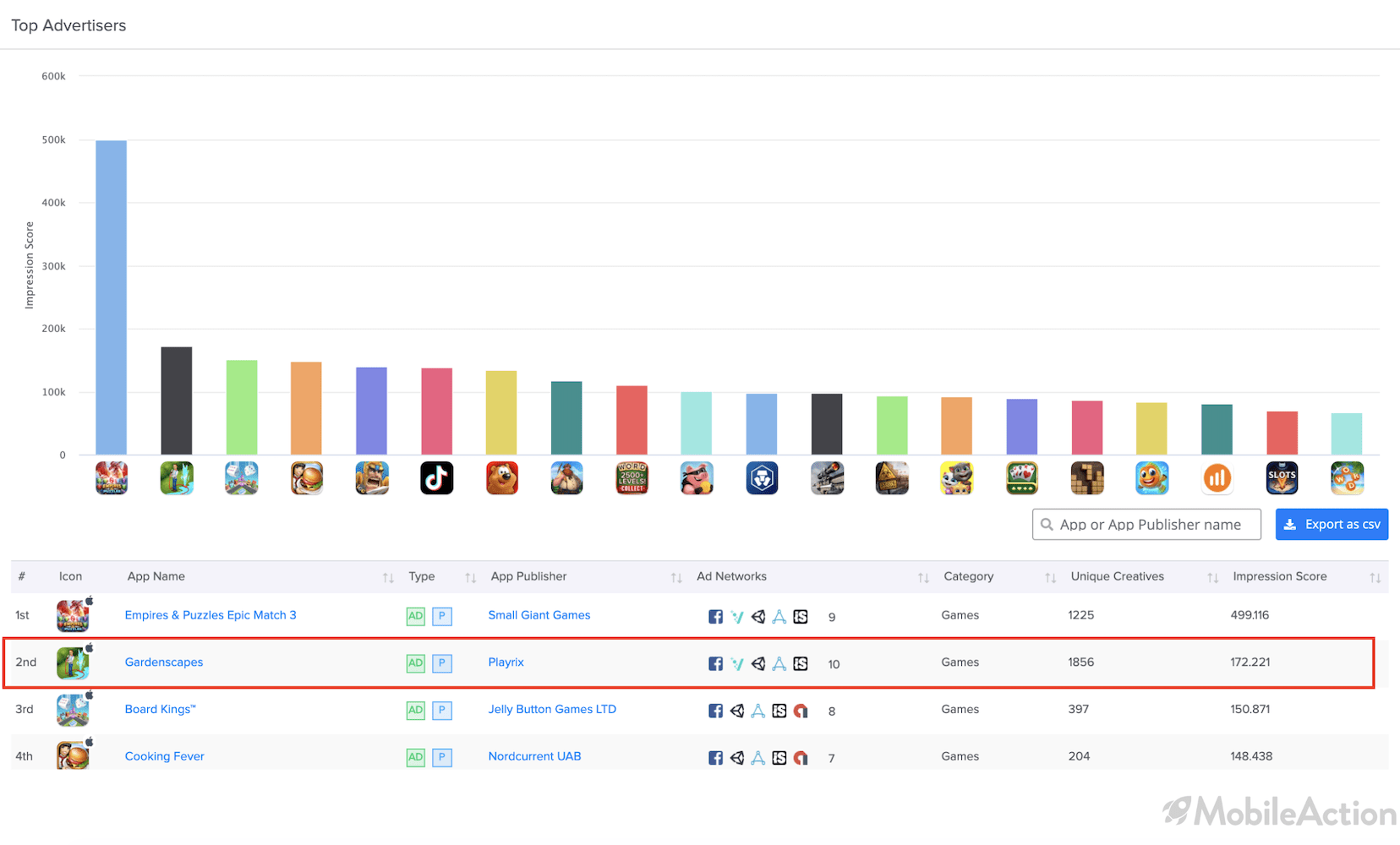This screenshot has height=845, width=1400.
Task: Click the Talking Tom cat icon under chart
Action: point(957,478)
